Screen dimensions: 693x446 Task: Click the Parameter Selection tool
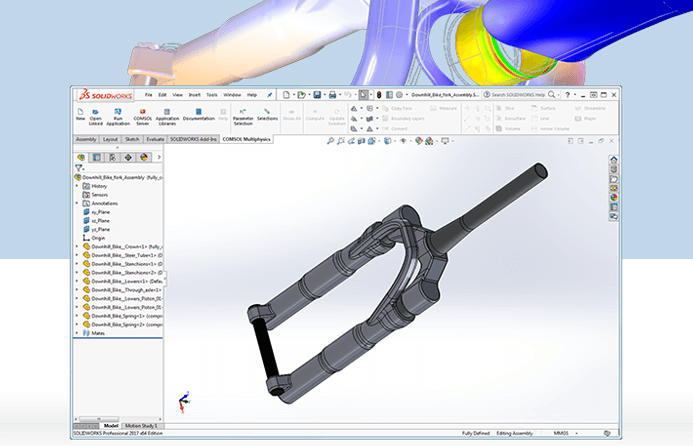pos(243,117)
